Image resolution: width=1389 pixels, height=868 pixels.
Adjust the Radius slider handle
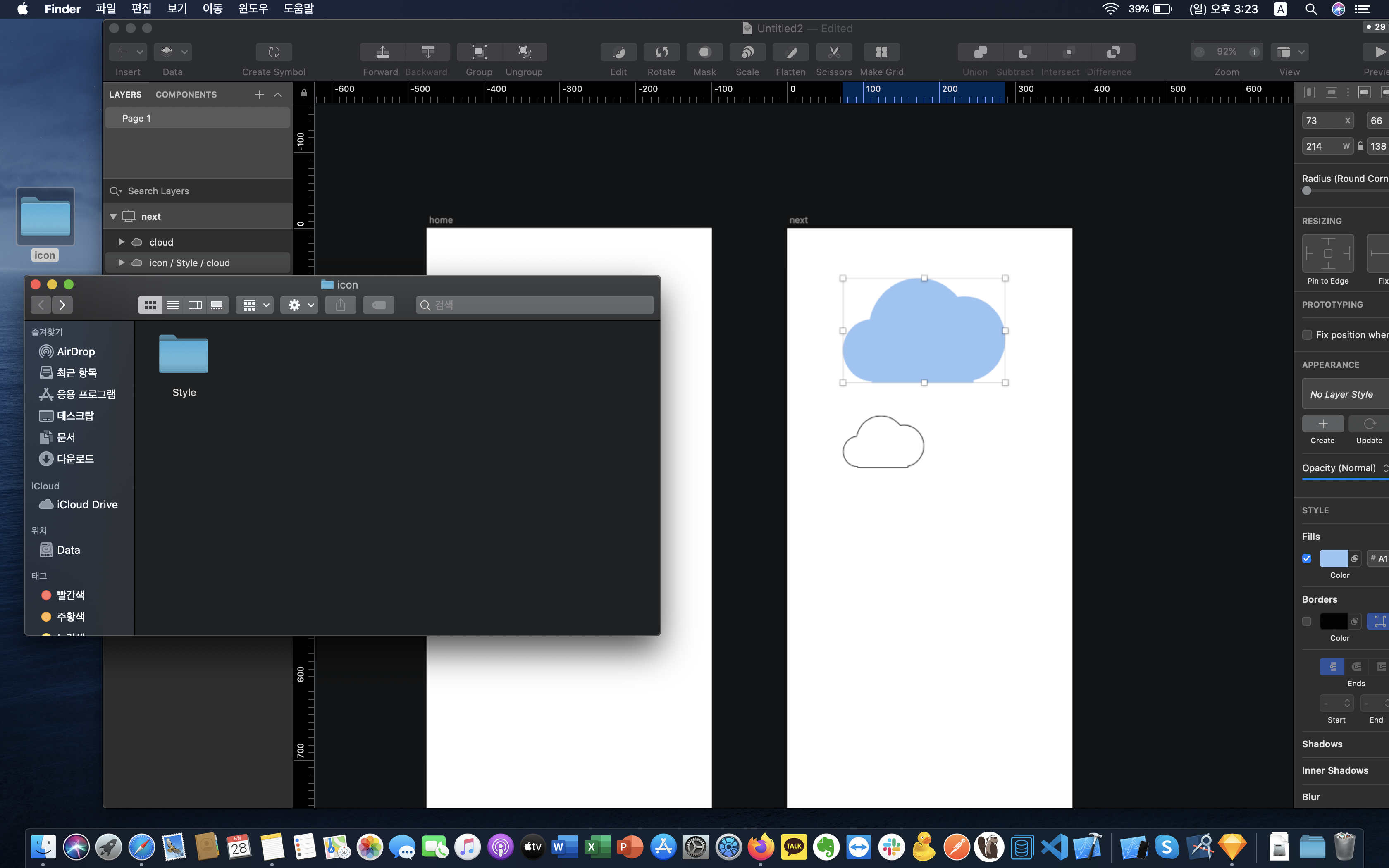point(1307,191)
